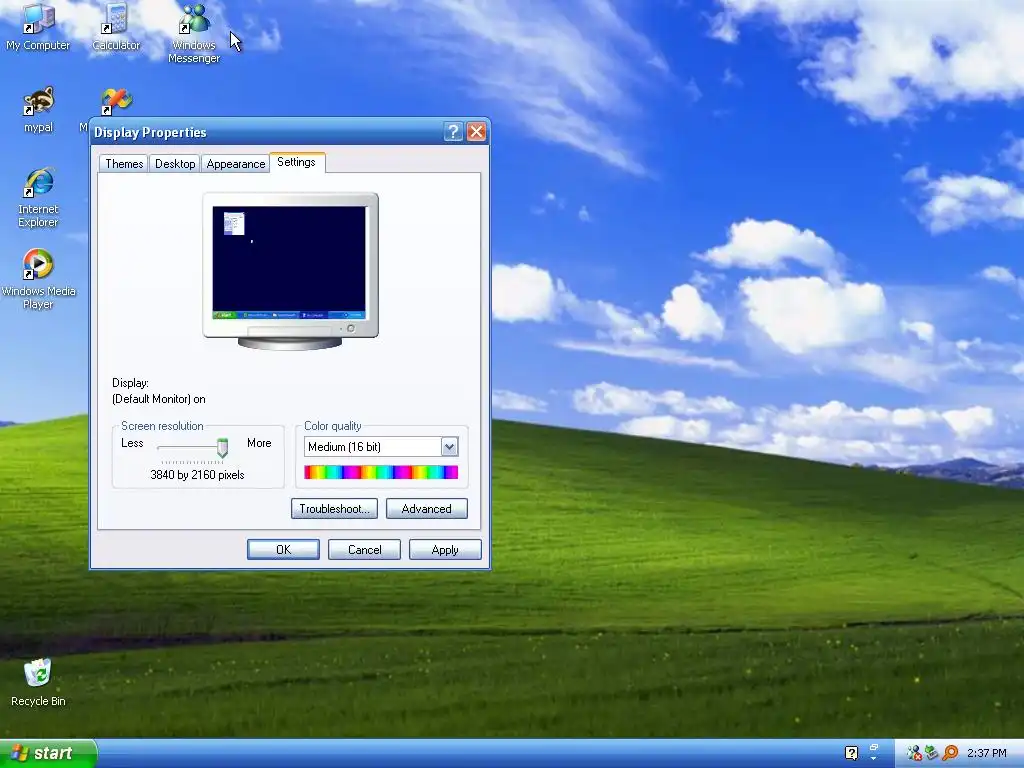Select the Internet Explorer desktop icon
Viewport: 1024px width, 768px height.
click(x=38, y=197)
